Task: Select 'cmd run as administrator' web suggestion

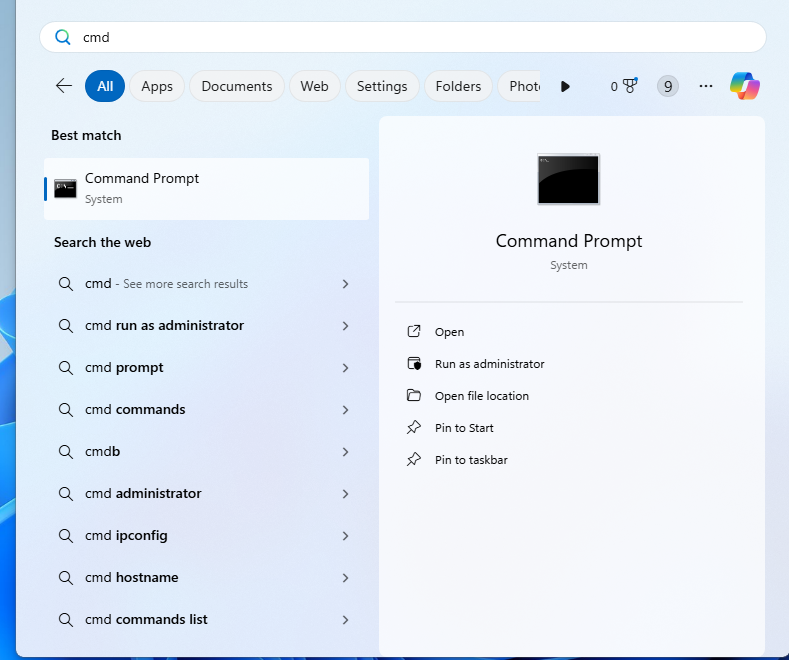Action: (206, 325)
